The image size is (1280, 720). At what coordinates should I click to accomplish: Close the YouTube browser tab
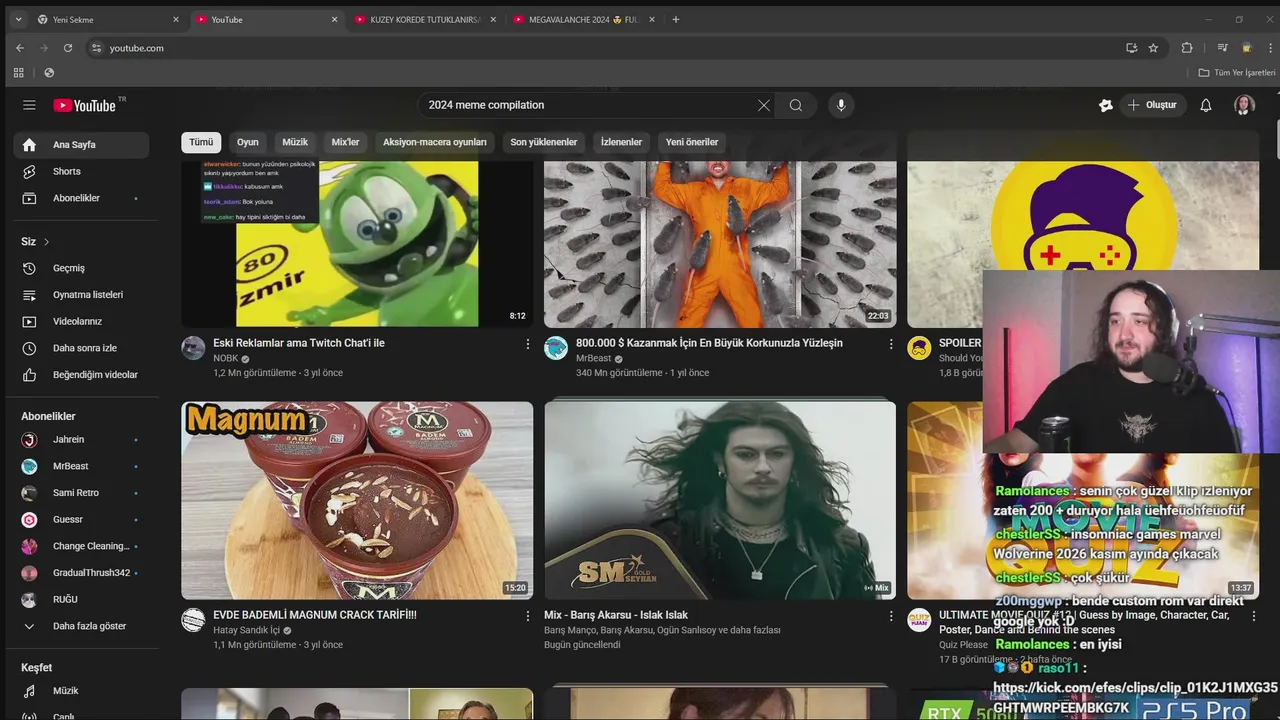(x=335, y=19)
